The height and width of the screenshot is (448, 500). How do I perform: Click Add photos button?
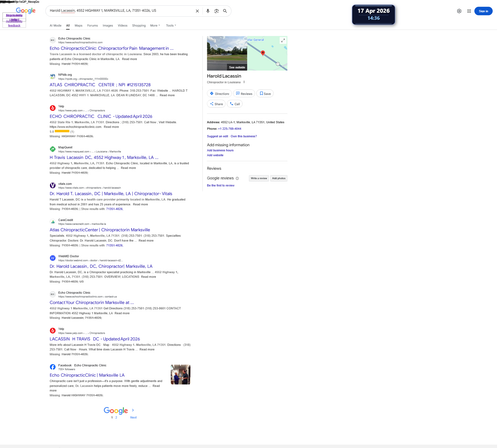click(x=279, y=178)
